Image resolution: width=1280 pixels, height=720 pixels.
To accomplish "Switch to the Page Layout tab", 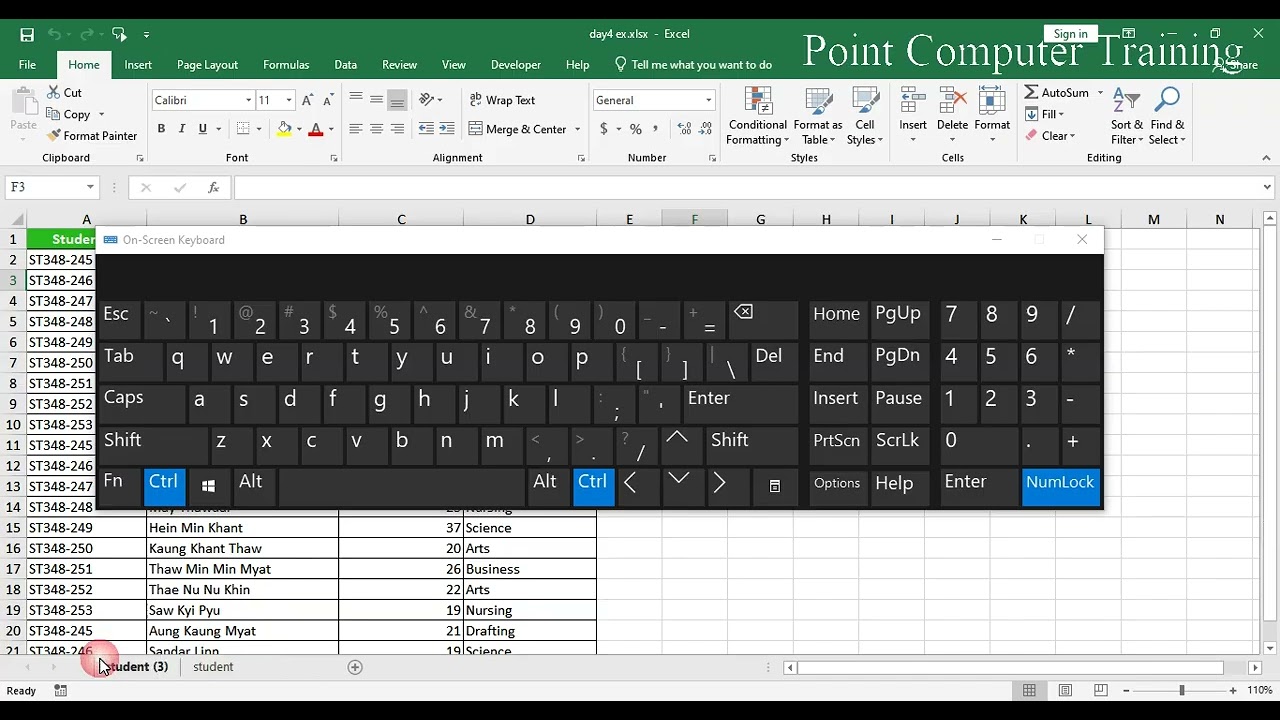I will point(207,65).
